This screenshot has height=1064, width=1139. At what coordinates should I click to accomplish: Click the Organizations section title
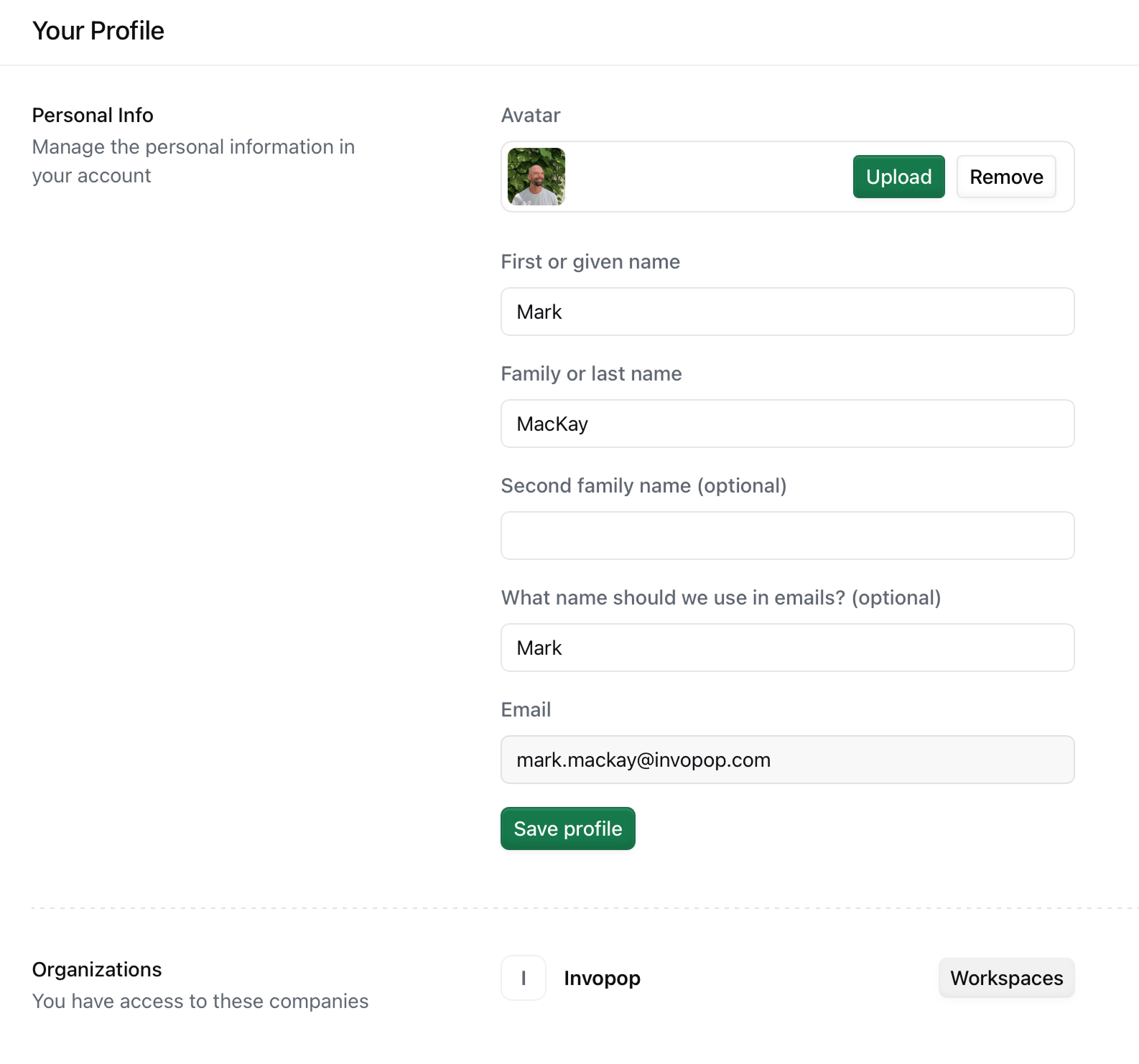97,969
